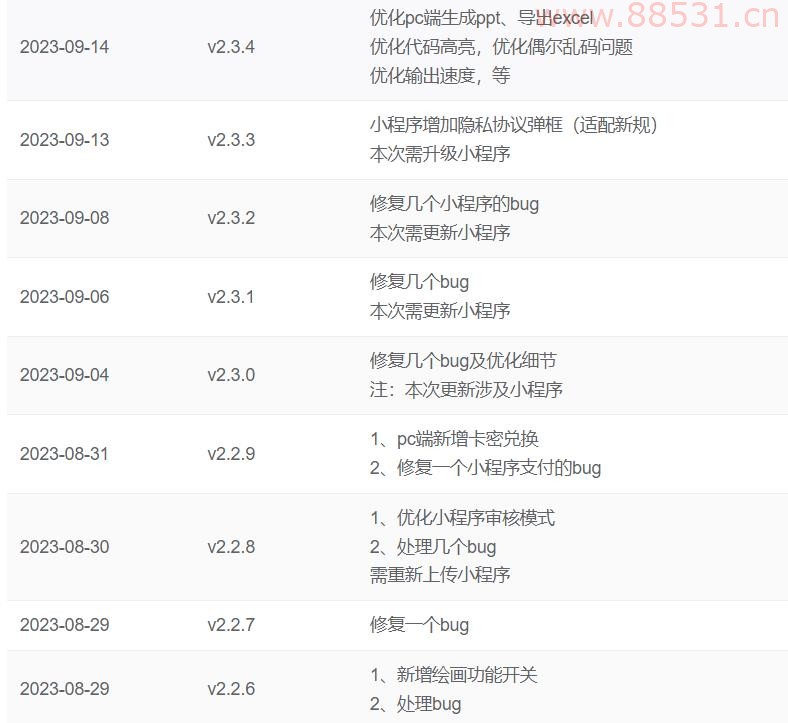Click the note 注：本次更新涉及小程序
Image resolution: width=788 pixels, height=723 pixels.
pyautogui.click(x=466, y=389)
